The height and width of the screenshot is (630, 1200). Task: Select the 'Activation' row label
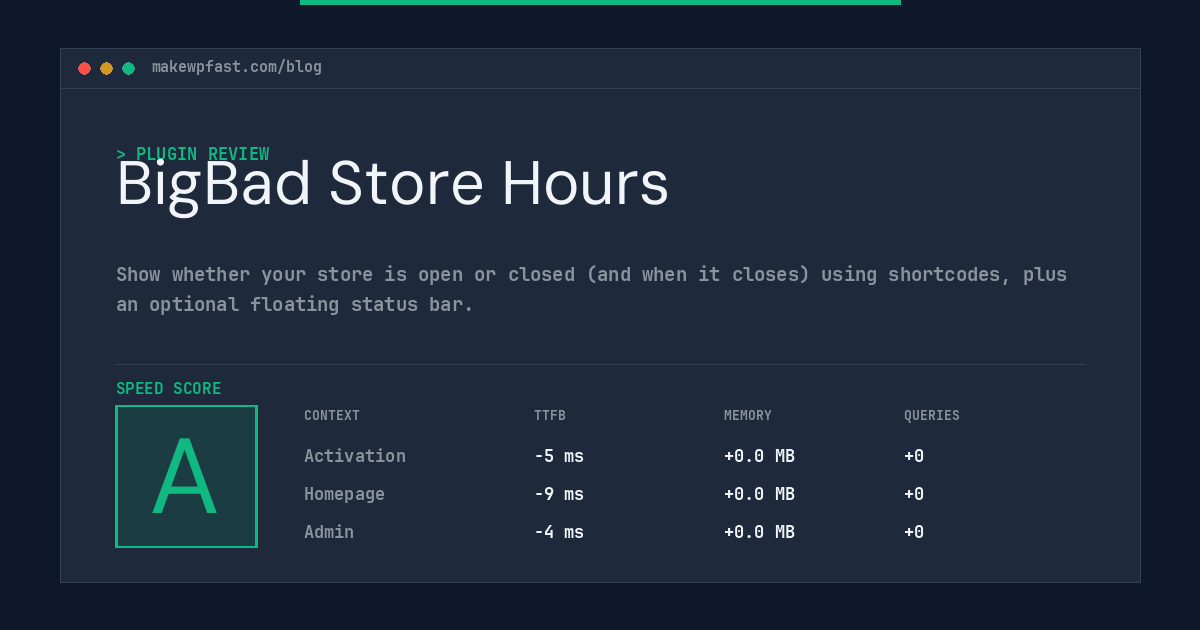(355, 456)
